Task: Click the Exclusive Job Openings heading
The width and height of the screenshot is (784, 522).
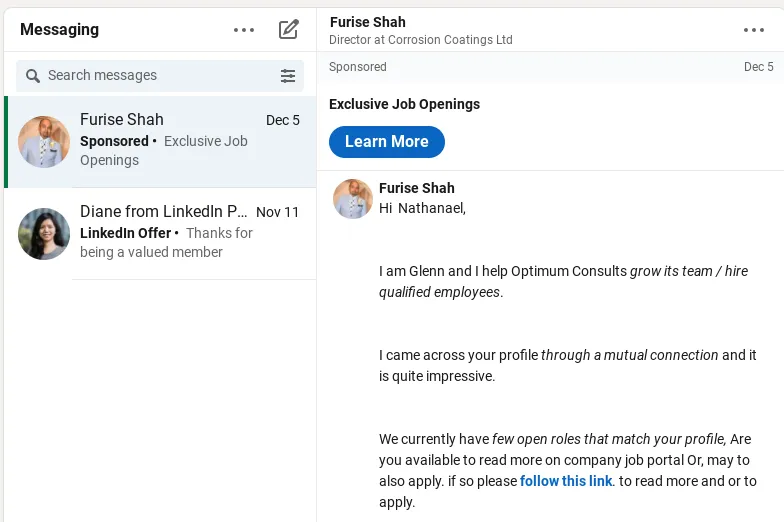Action: 404,104
